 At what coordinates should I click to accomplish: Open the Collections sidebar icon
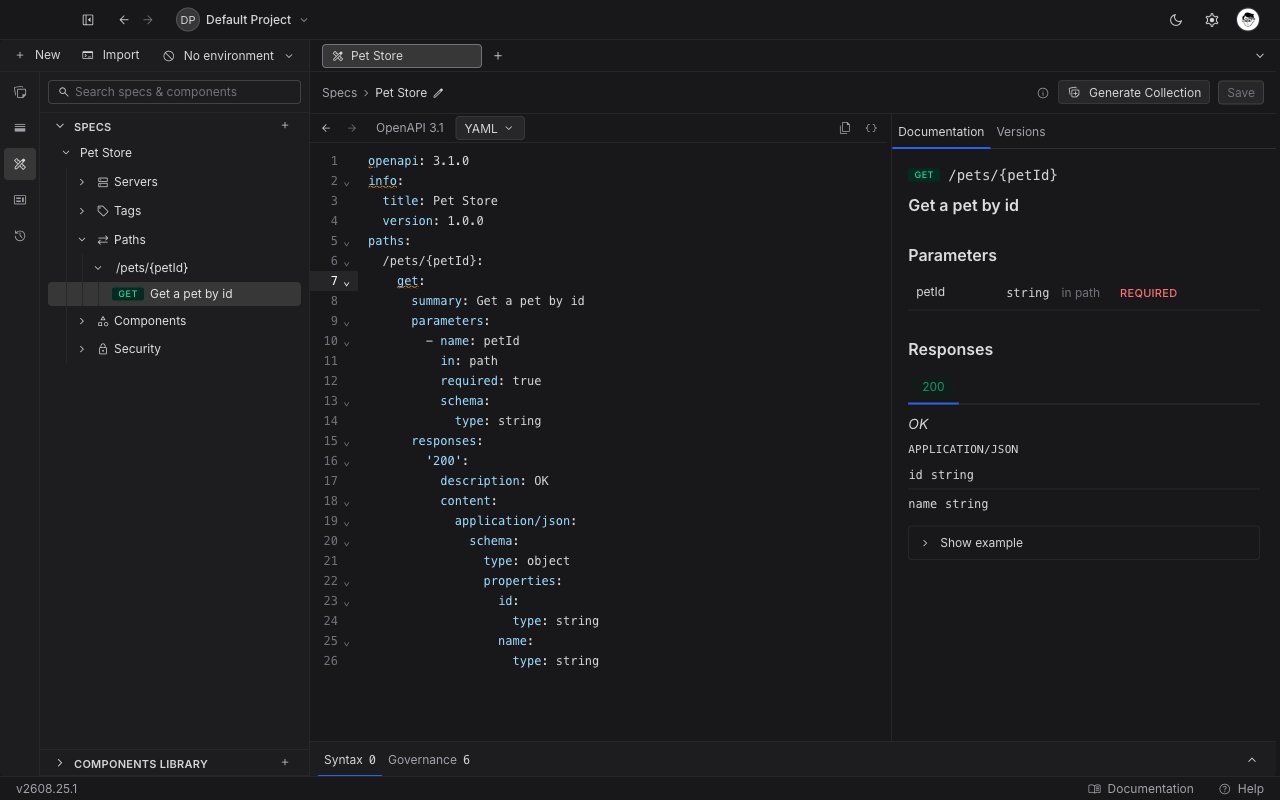pos(20,92)
